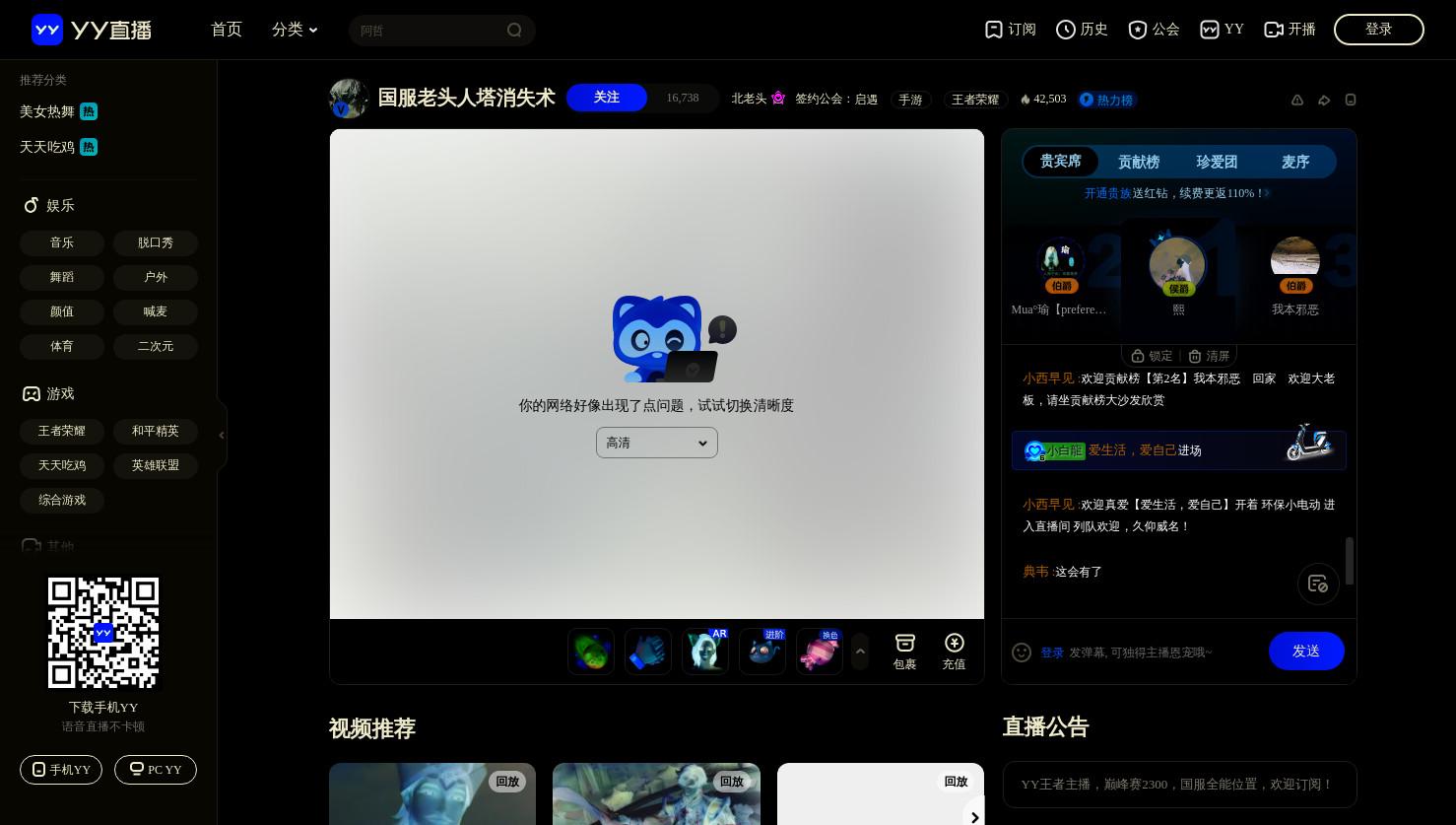Select the 脱口秀 category tag
Viewport: 1456px width, 825px height.
156,242
